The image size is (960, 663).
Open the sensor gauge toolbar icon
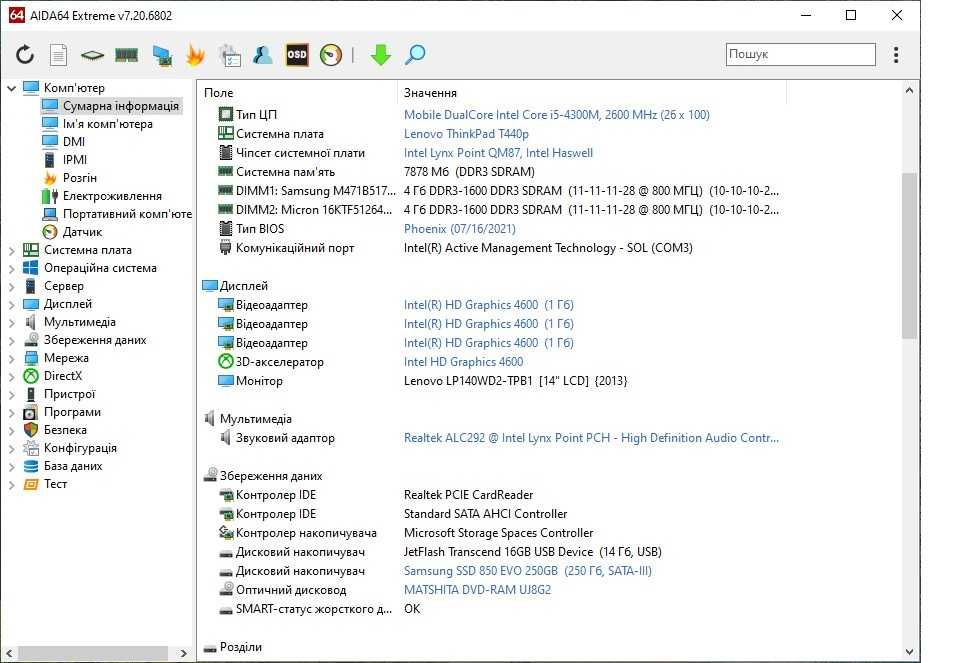click(x=331, y=55)
